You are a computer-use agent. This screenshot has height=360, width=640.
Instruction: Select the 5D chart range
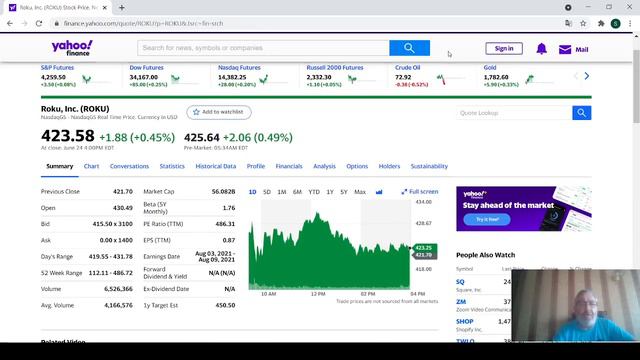click(267, 192)
